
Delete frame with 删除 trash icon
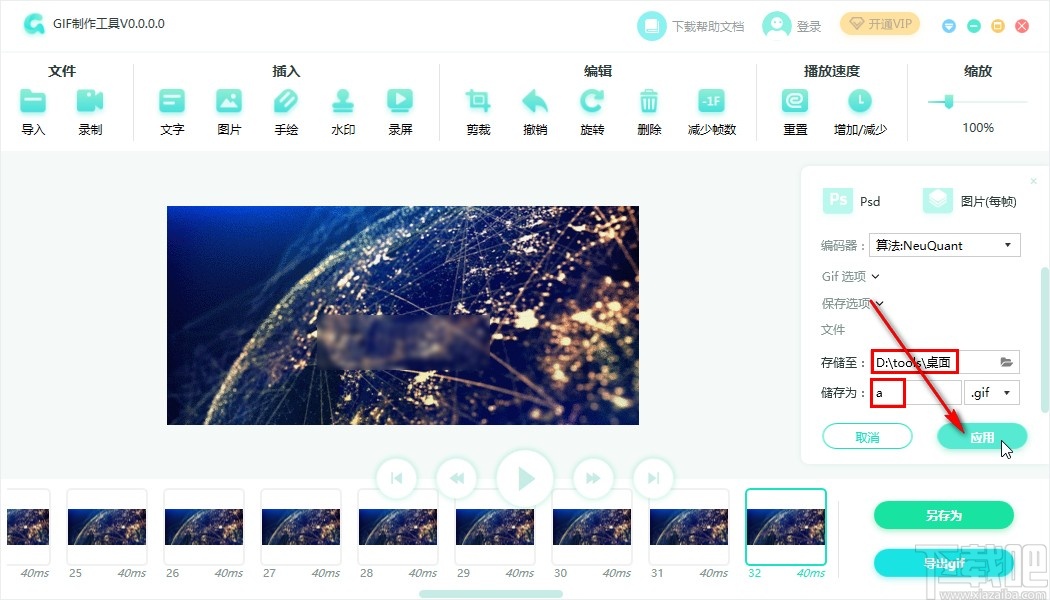coord(649,101)
